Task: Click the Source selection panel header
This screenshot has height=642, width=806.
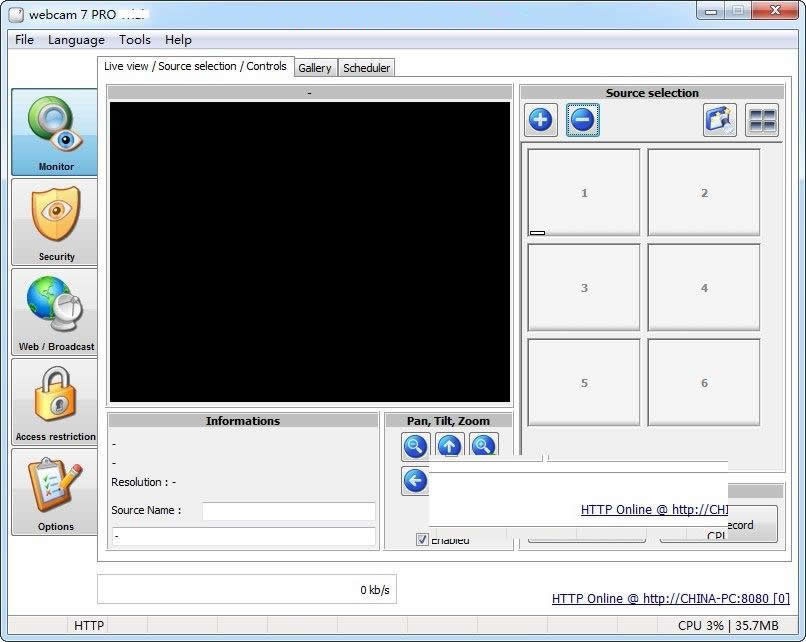Action: pos(652,93)
